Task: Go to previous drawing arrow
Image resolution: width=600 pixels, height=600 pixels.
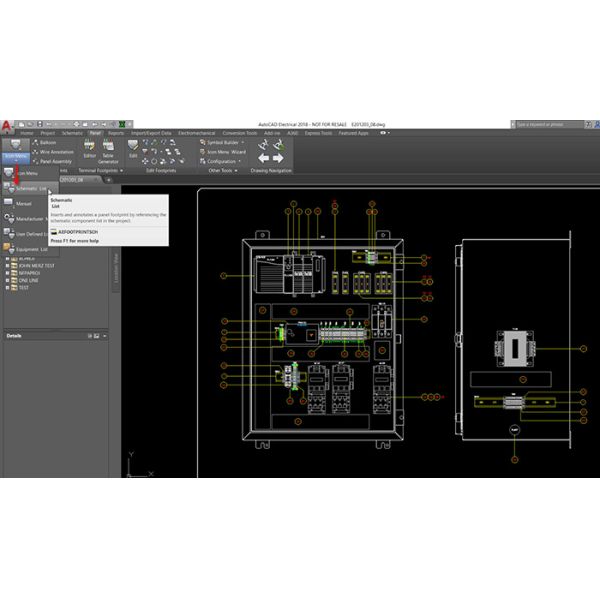Action: tap(264, 158)
